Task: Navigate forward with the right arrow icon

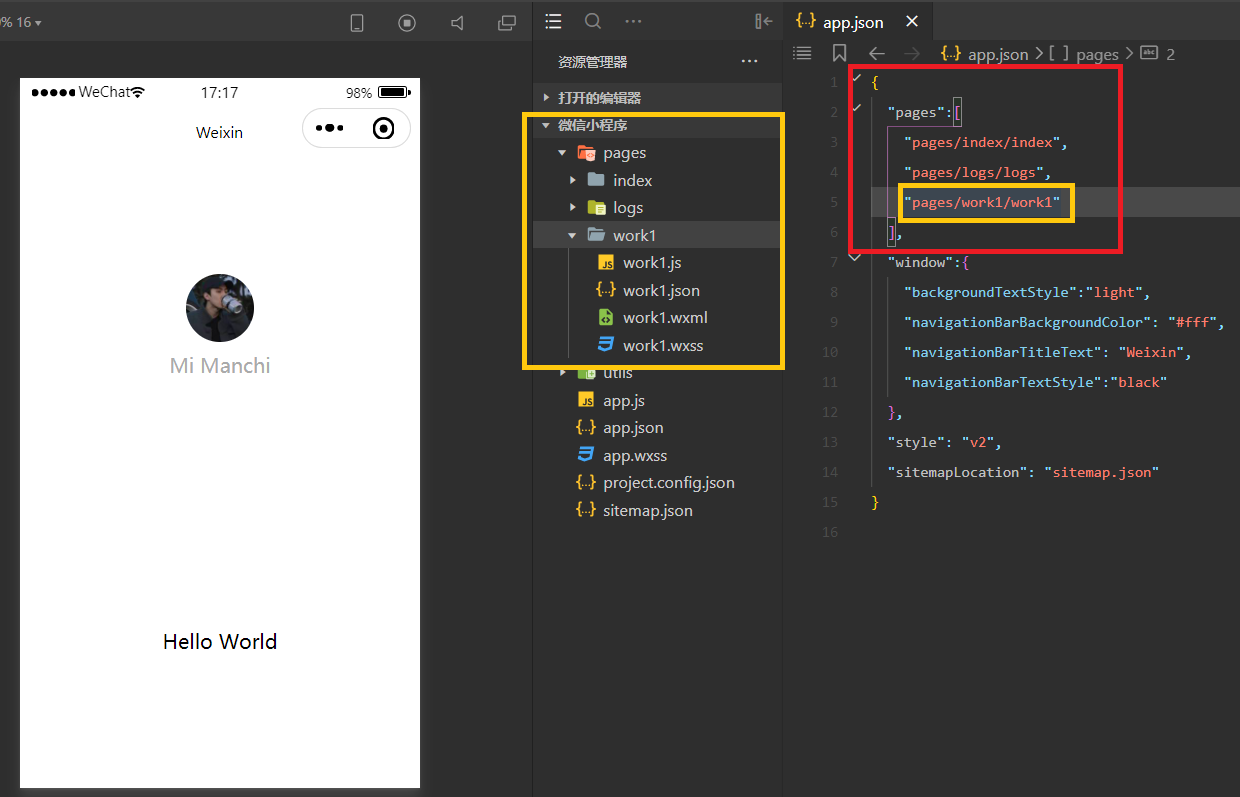Action: pos(912,54)
